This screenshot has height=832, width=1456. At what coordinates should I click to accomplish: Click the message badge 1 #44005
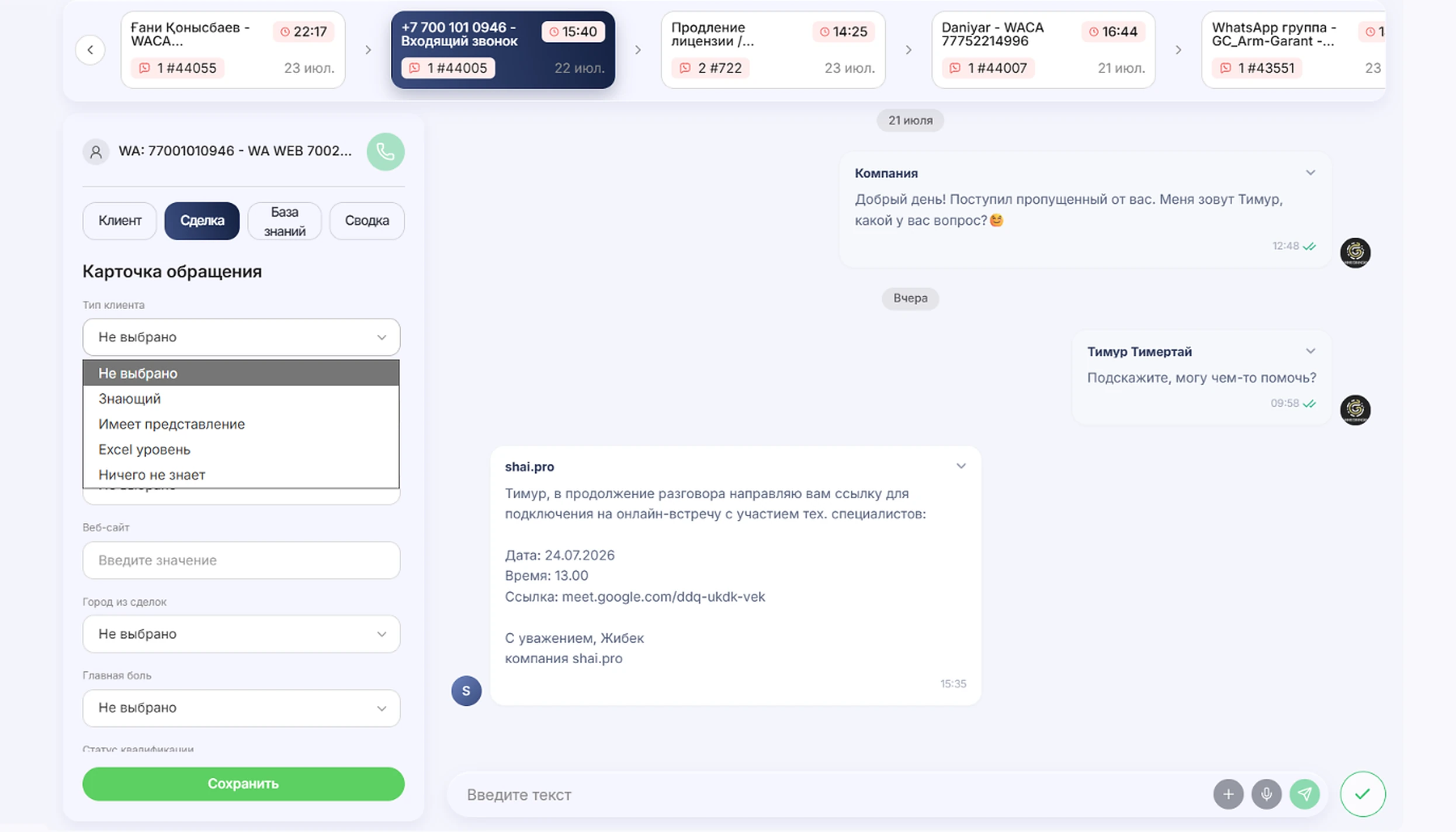click(x=448, y=68)
